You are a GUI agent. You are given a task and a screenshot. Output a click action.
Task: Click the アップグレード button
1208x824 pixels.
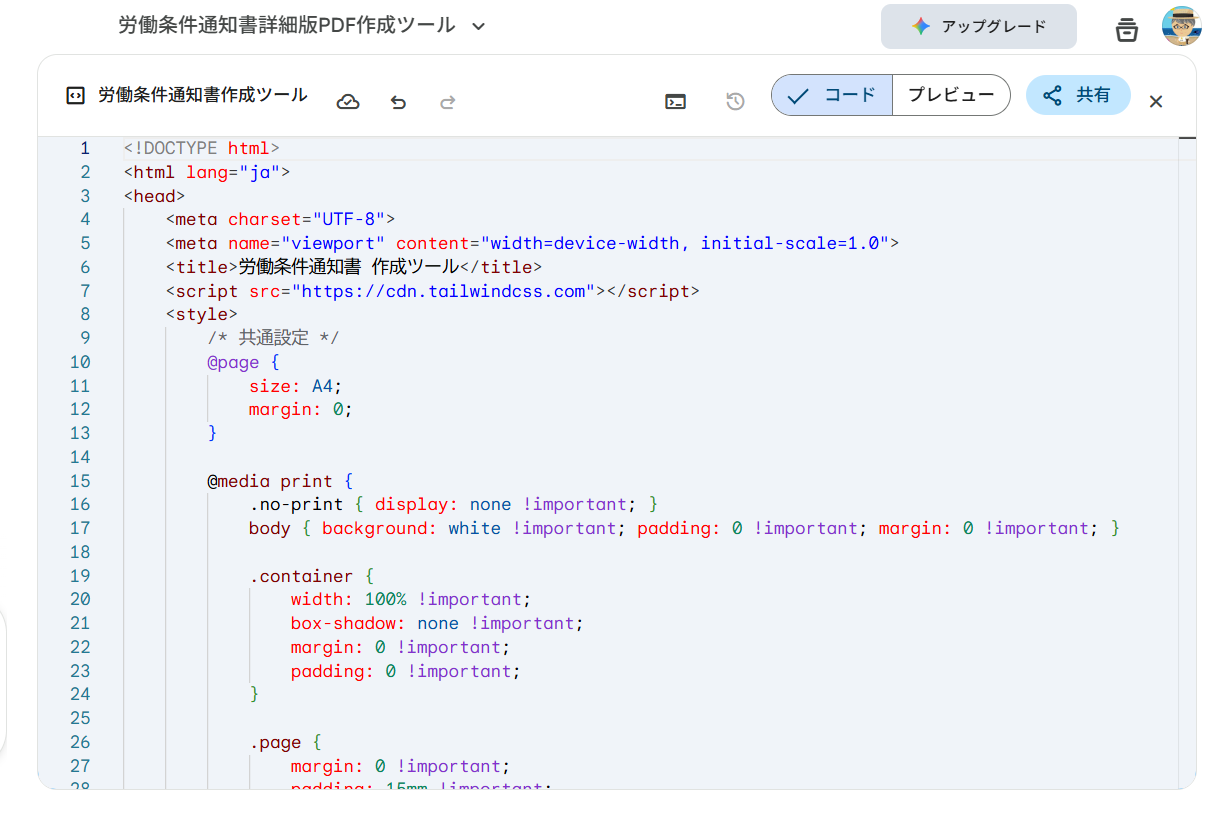978,27
